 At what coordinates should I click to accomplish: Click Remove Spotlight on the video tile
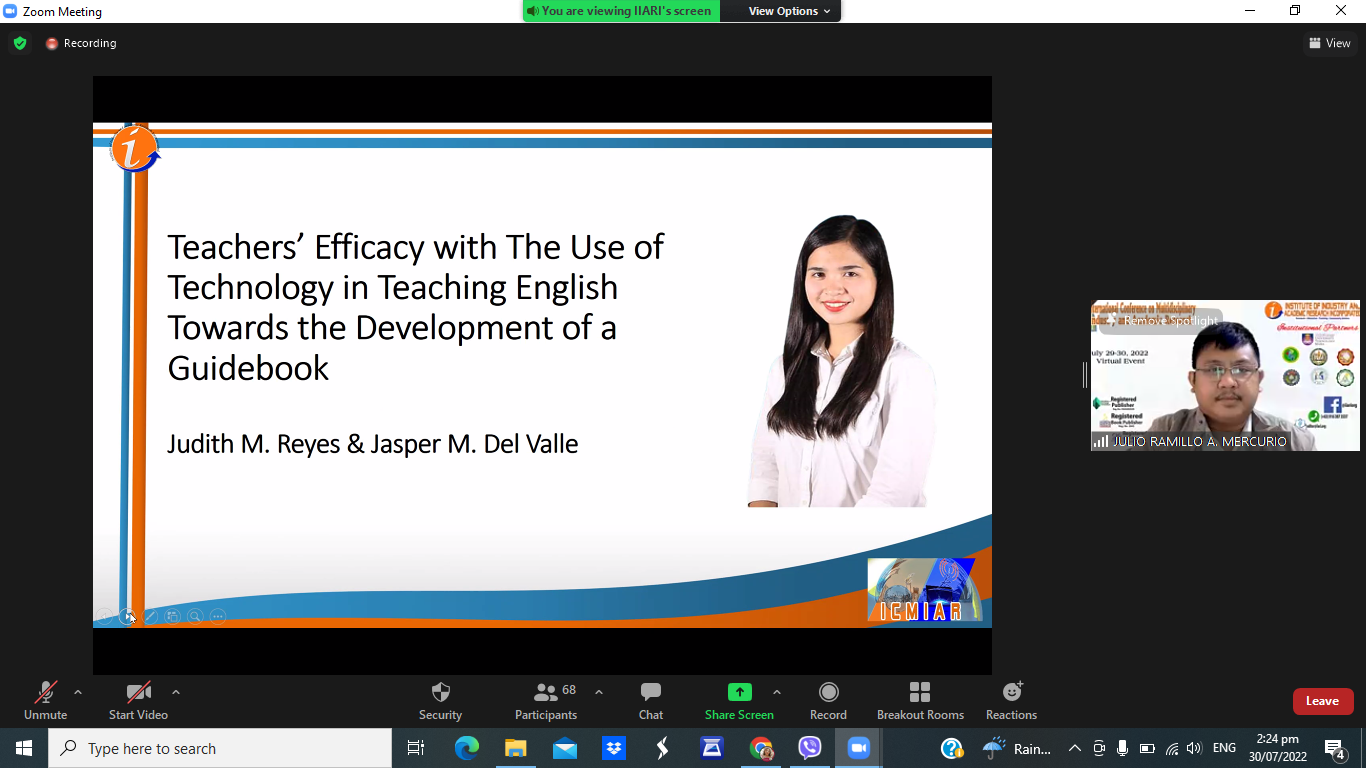pos(1162,321)
